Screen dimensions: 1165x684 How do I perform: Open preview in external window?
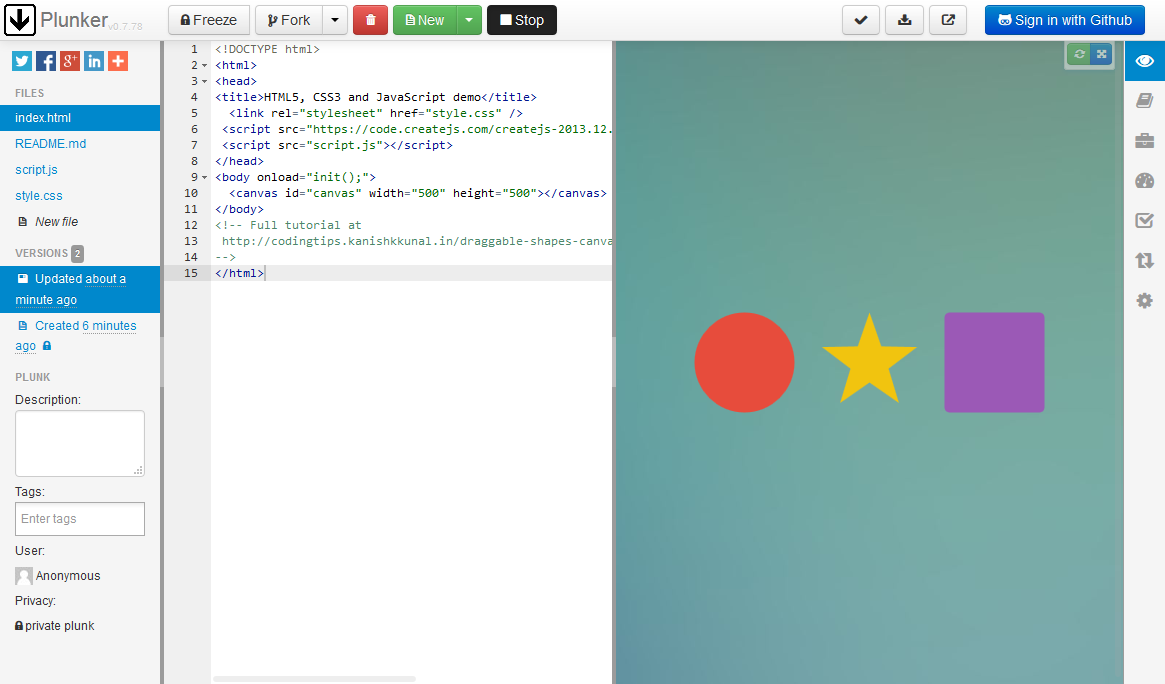(948, 20)
